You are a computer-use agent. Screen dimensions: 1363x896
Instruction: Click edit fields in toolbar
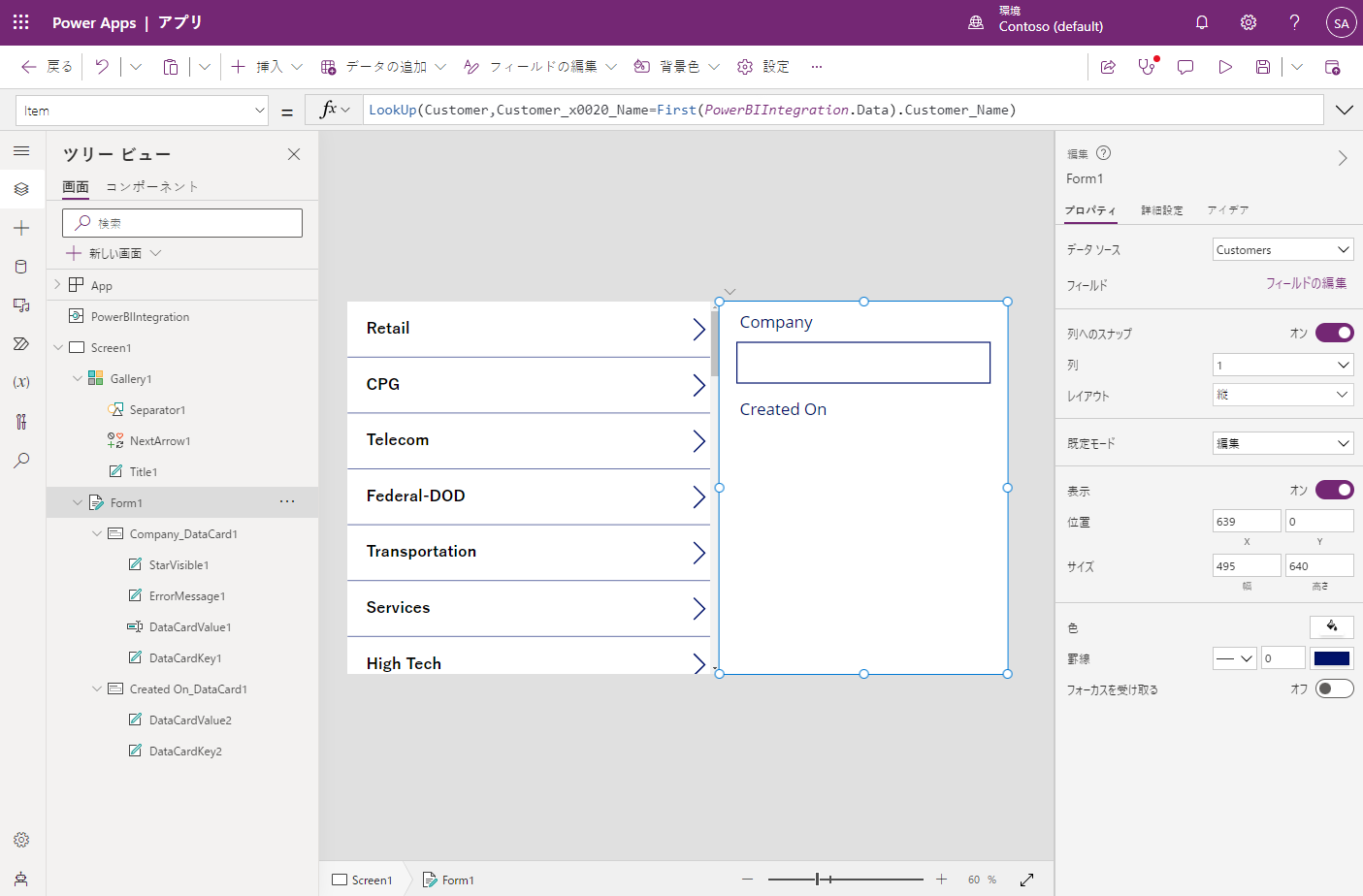pos(540,67)
